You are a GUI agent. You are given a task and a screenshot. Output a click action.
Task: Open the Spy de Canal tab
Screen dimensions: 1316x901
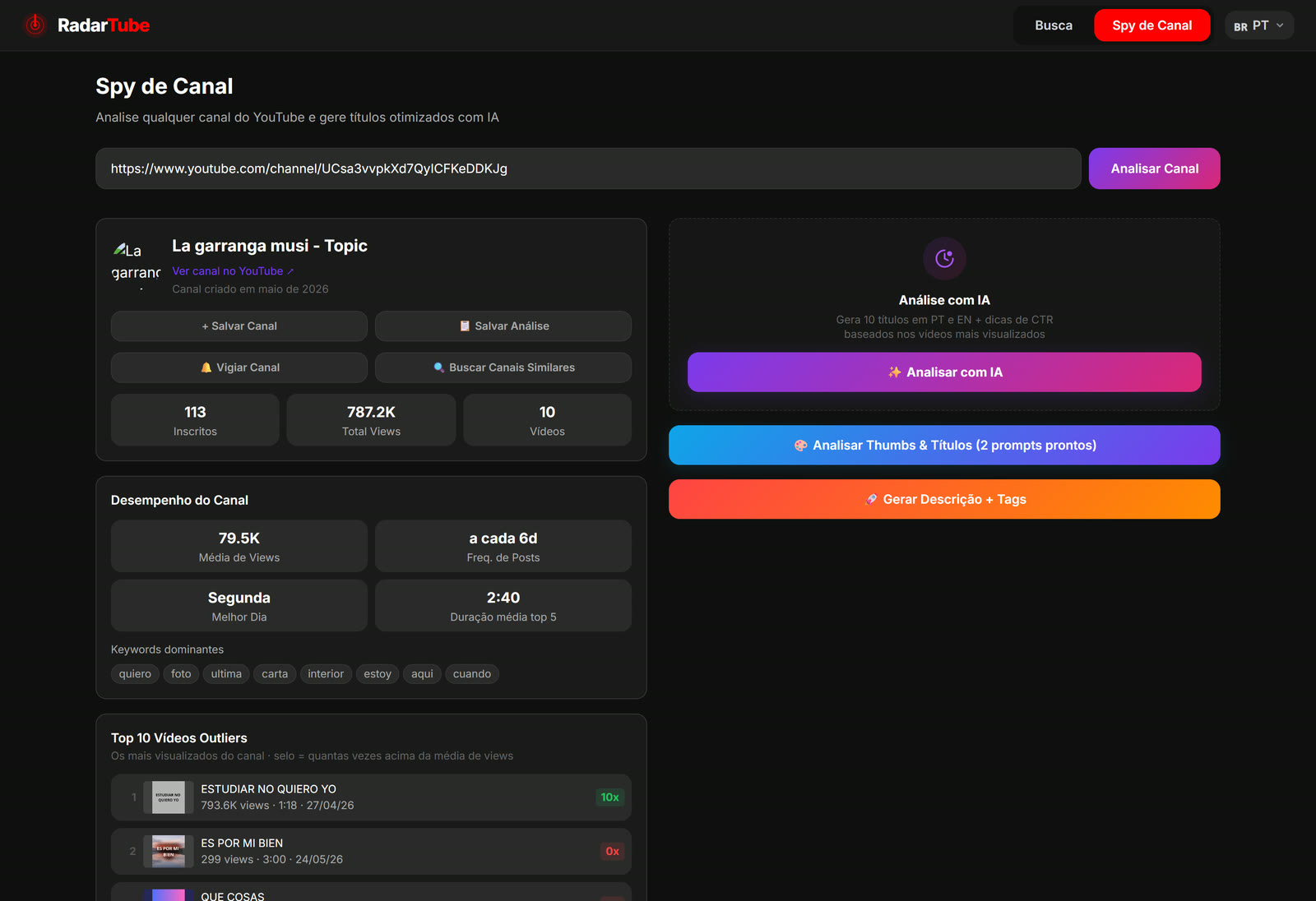(1151, 25)
